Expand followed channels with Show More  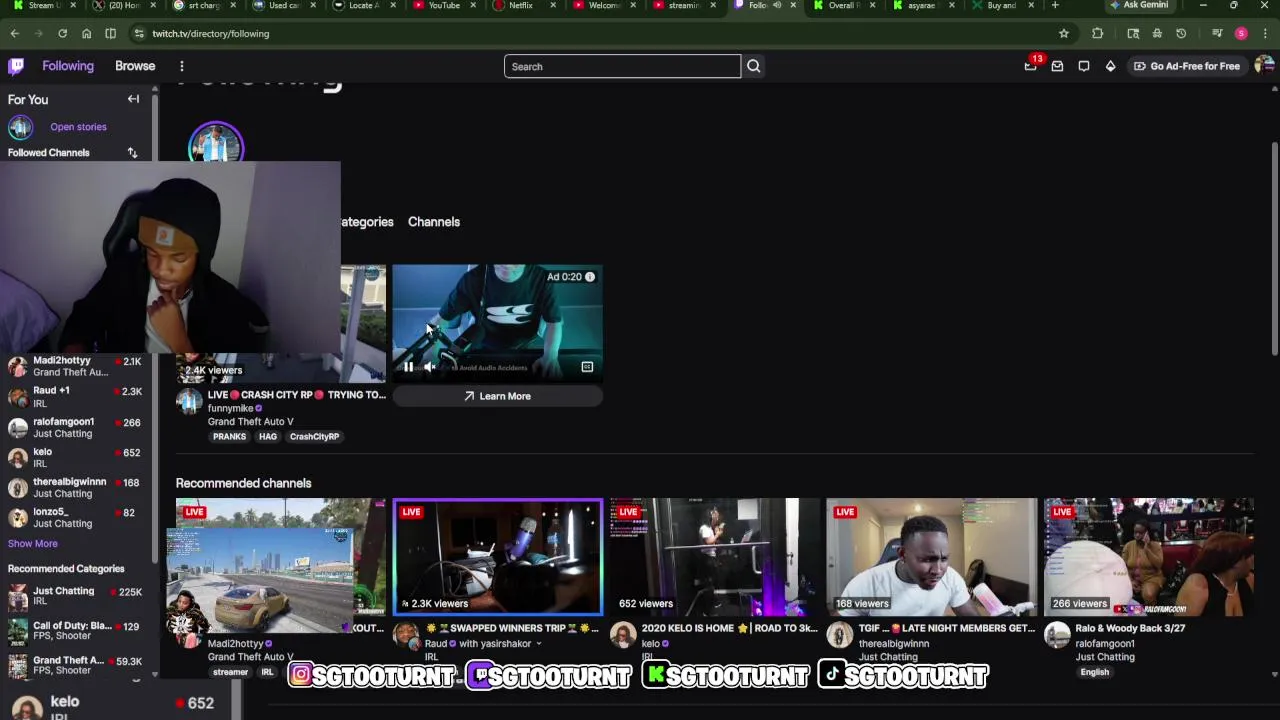33,543
